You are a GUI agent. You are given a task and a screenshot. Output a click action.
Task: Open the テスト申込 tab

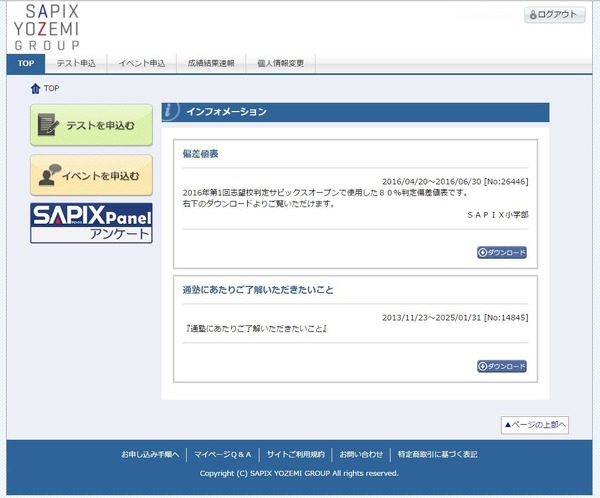coord(76,64)
